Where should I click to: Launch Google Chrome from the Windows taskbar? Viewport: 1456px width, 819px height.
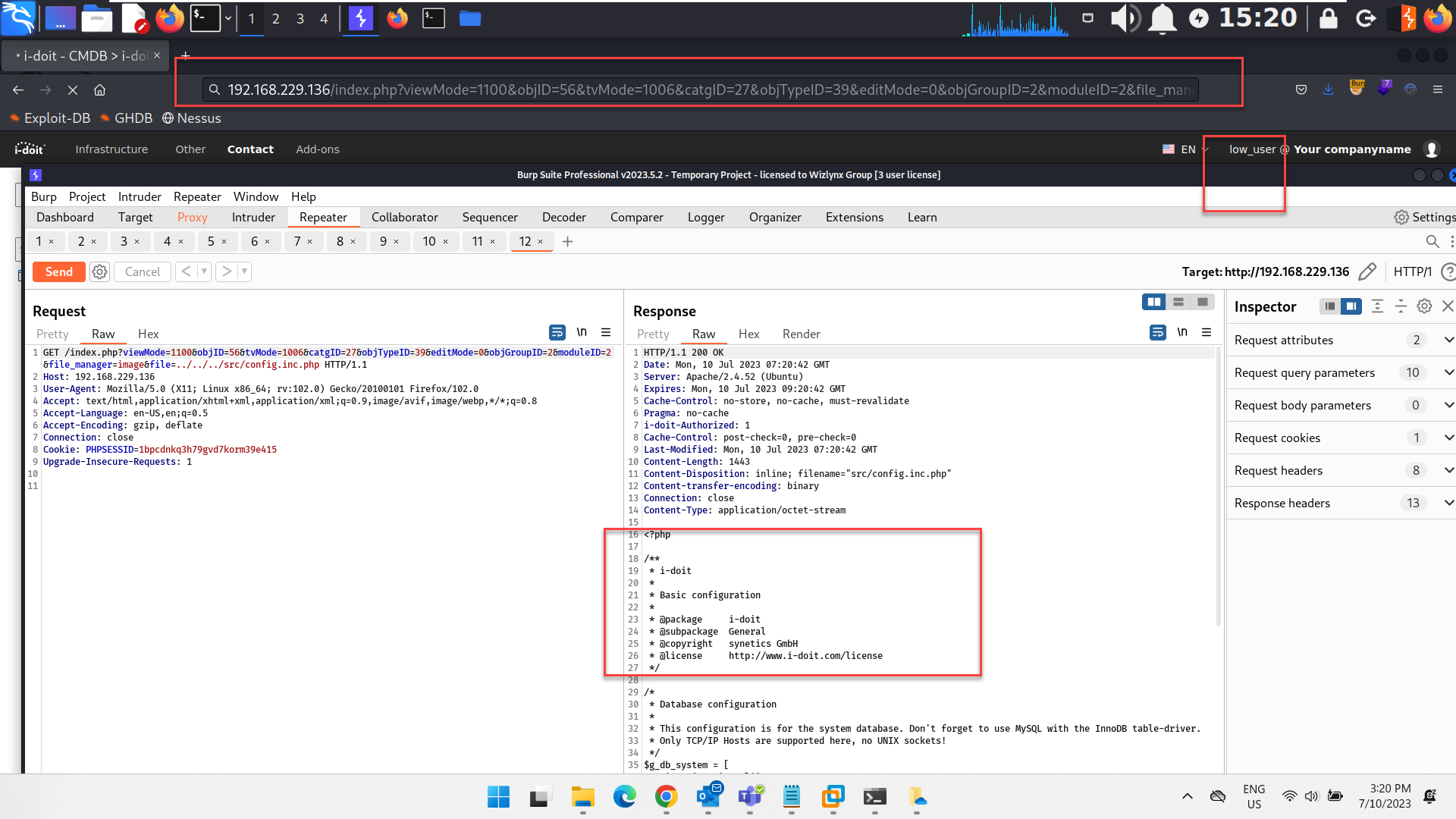(666, 796)
